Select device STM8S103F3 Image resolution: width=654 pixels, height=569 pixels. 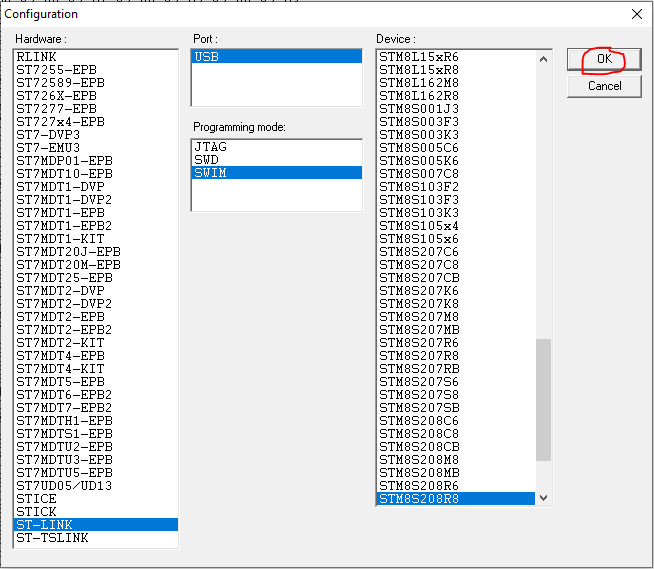click(x=456, y=199)
